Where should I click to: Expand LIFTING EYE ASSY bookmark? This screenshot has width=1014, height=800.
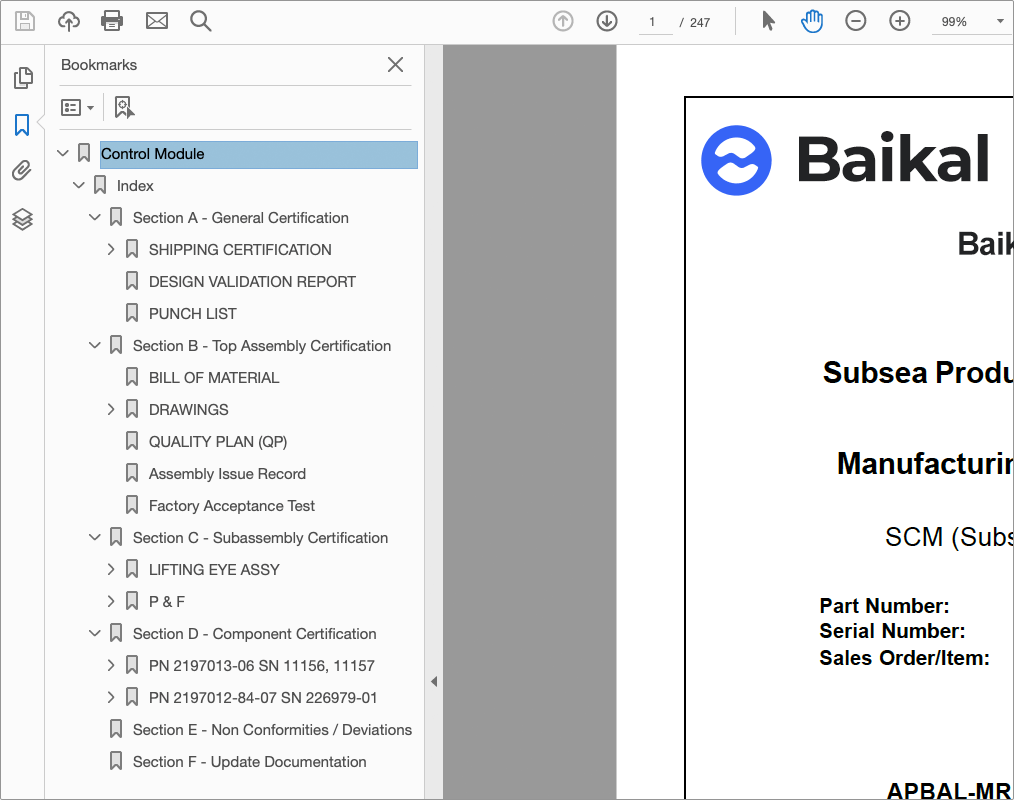pos(111,569)
